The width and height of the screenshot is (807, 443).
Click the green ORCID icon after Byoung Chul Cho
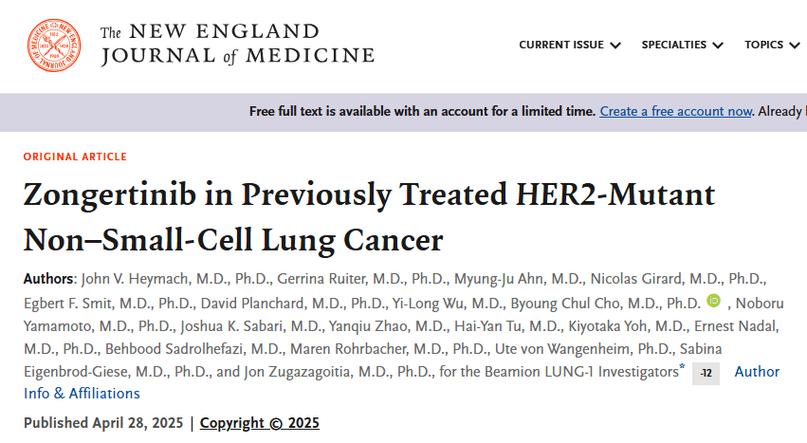tap(713, 300)
